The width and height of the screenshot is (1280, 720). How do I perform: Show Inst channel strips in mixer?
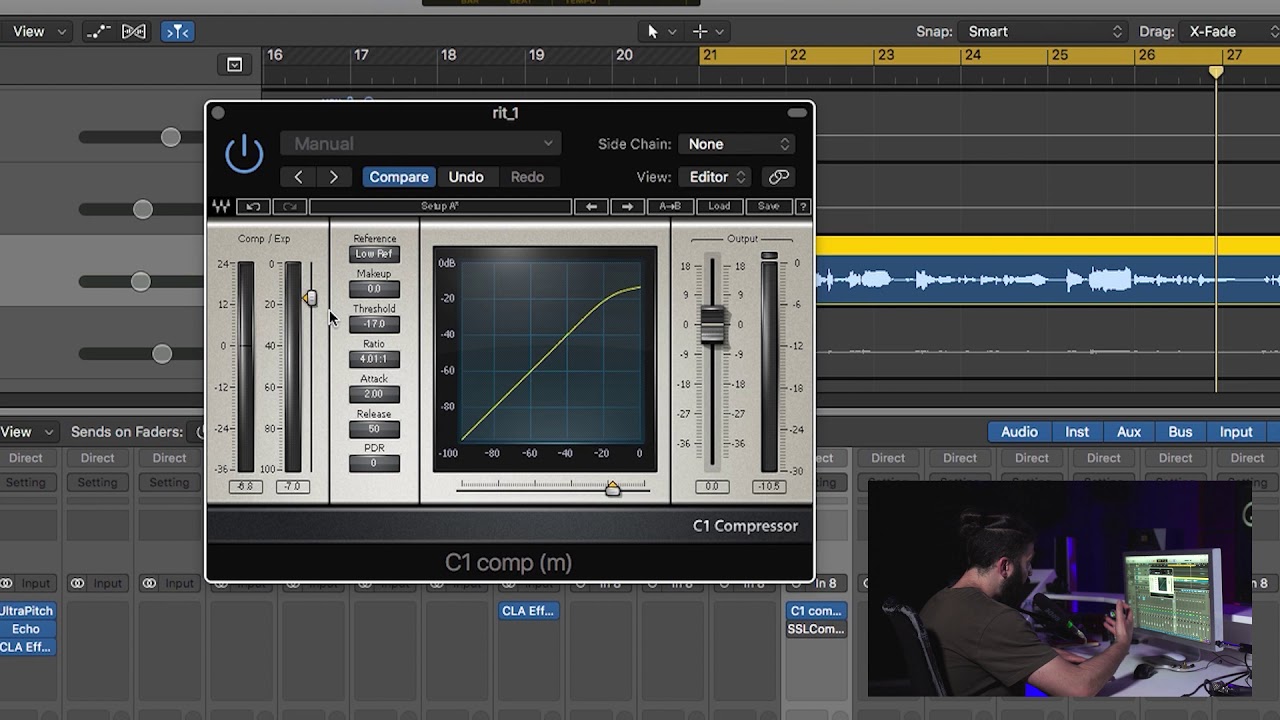(1077, 432)
